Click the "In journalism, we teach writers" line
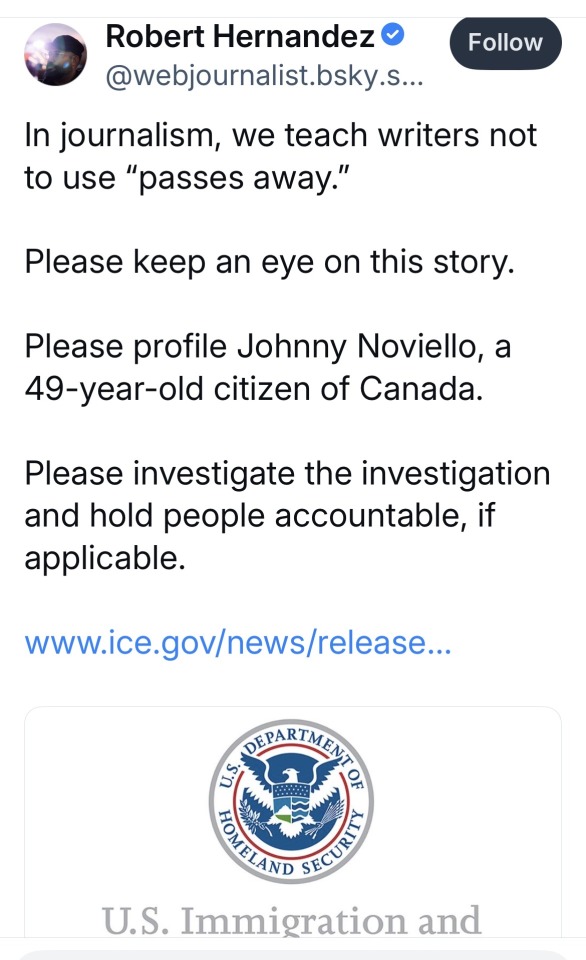586x960 pixels. [280, 135]
